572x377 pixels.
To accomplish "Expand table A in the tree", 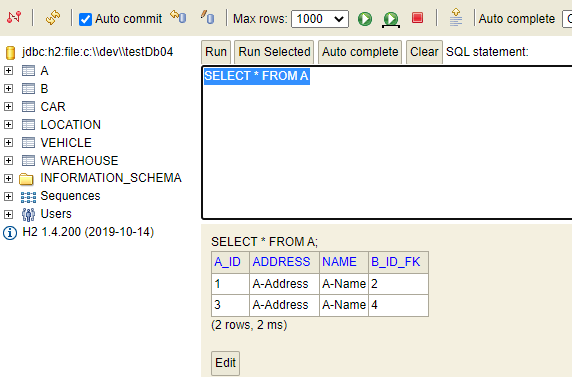I will (x=8, y=70).
